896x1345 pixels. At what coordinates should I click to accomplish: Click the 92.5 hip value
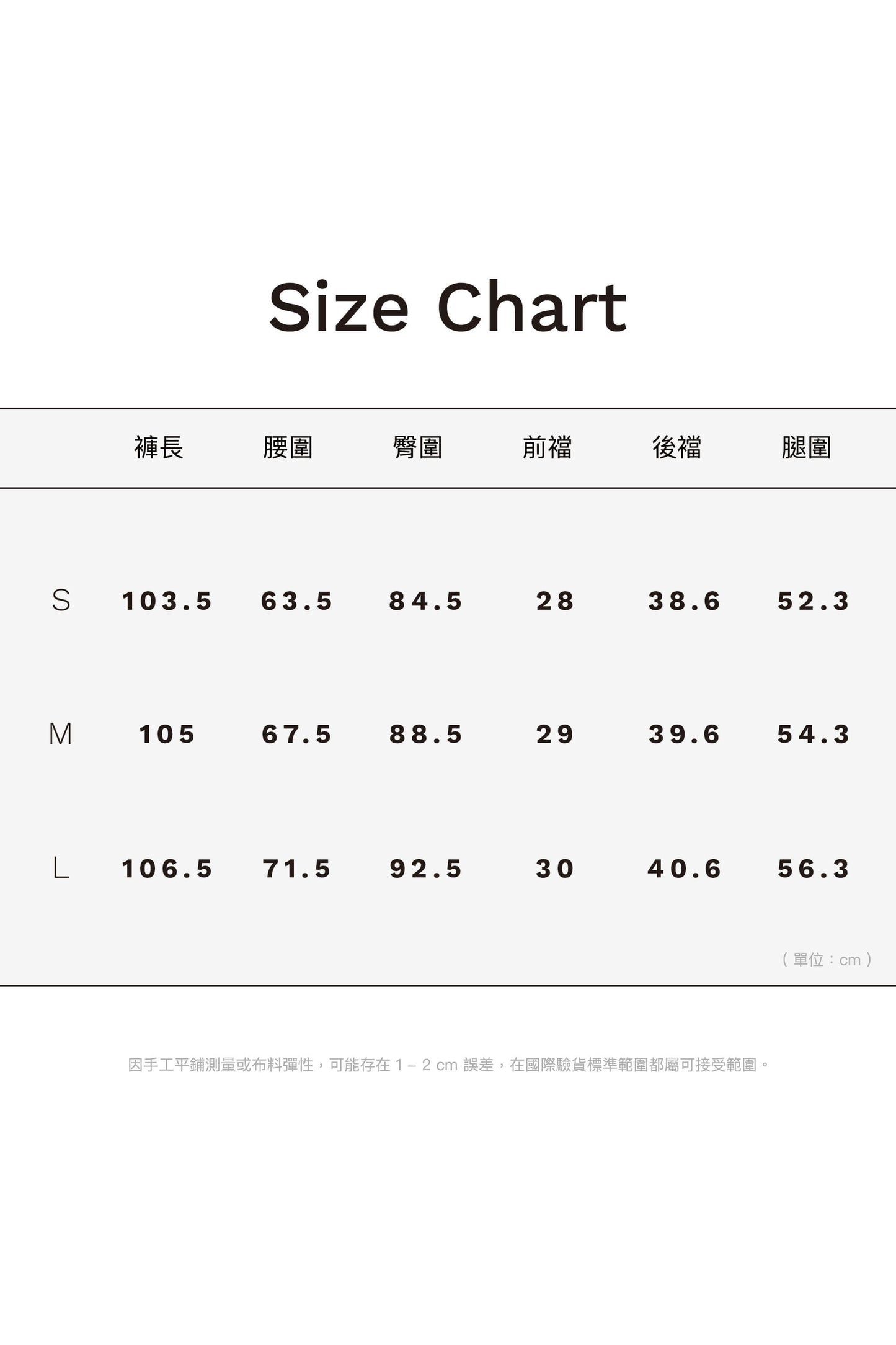[x=426, y=869]
